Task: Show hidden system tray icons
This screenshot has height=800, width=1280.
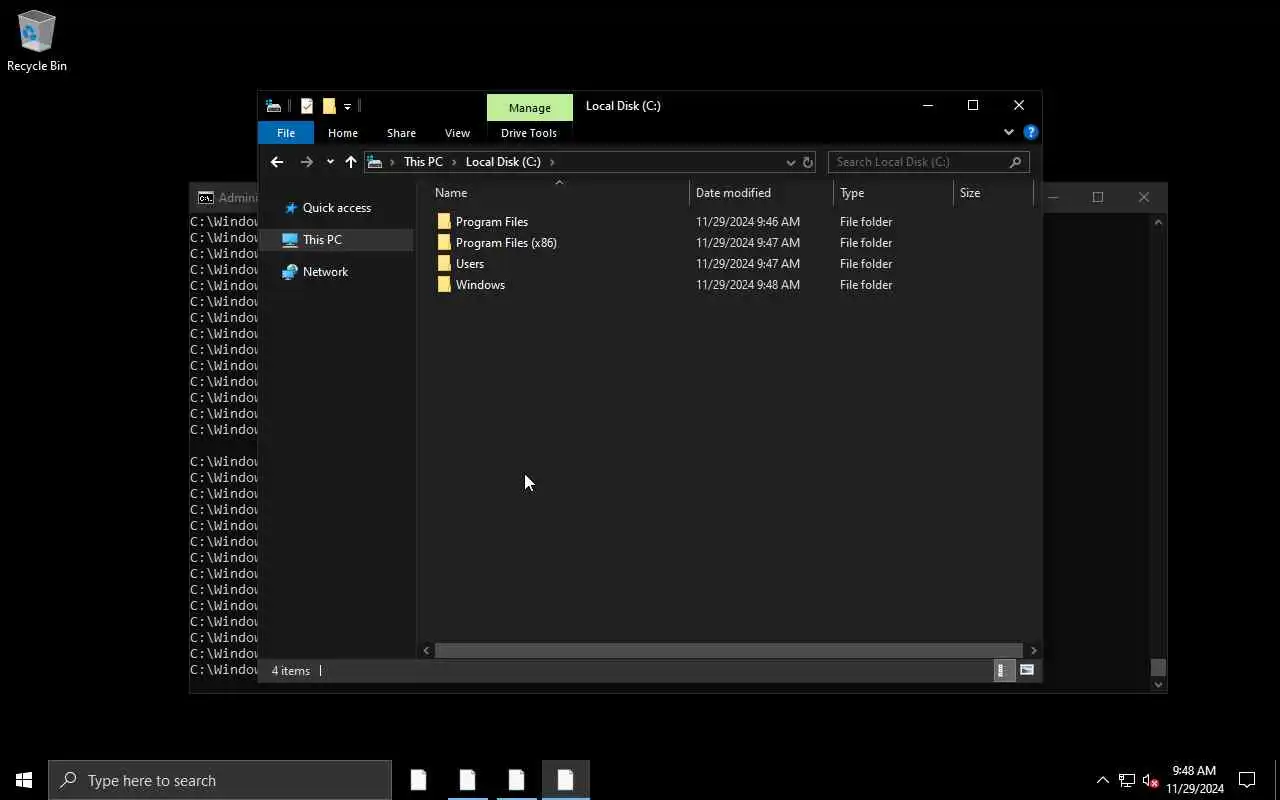Action: 1103,780
